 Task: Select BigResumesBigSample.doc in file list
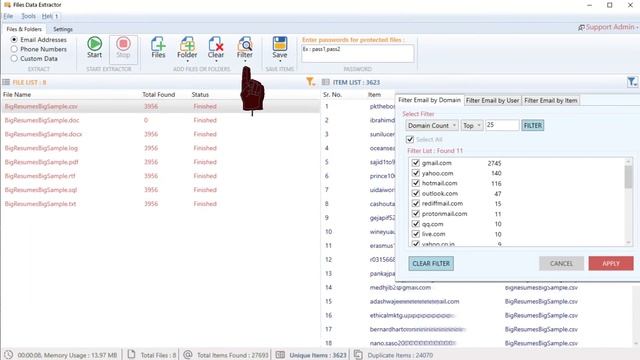[42, 120]
